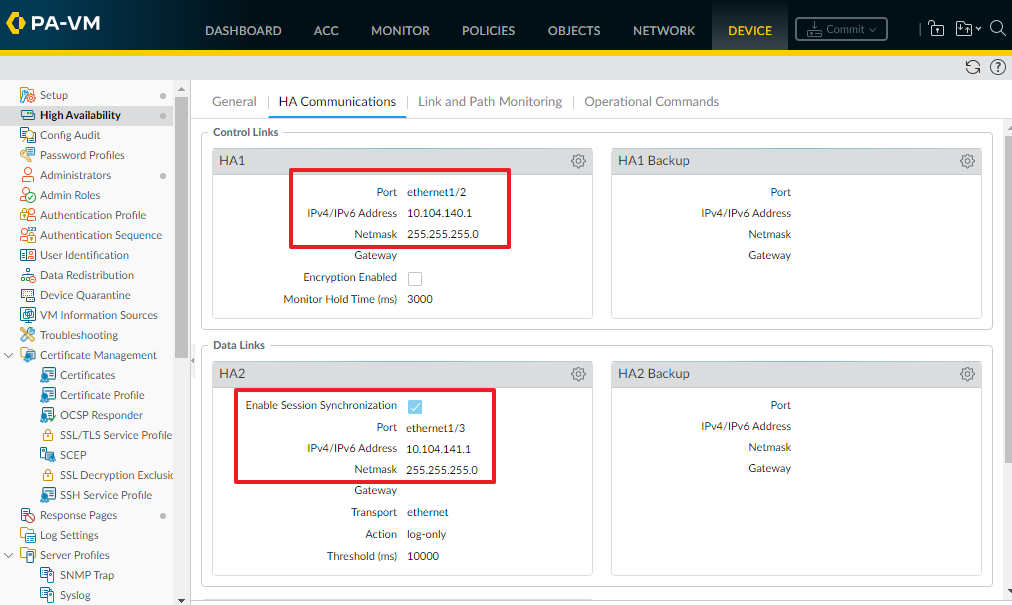
Task: Switch to the Link and Path Monitoring tab
Action: (490, 101)
